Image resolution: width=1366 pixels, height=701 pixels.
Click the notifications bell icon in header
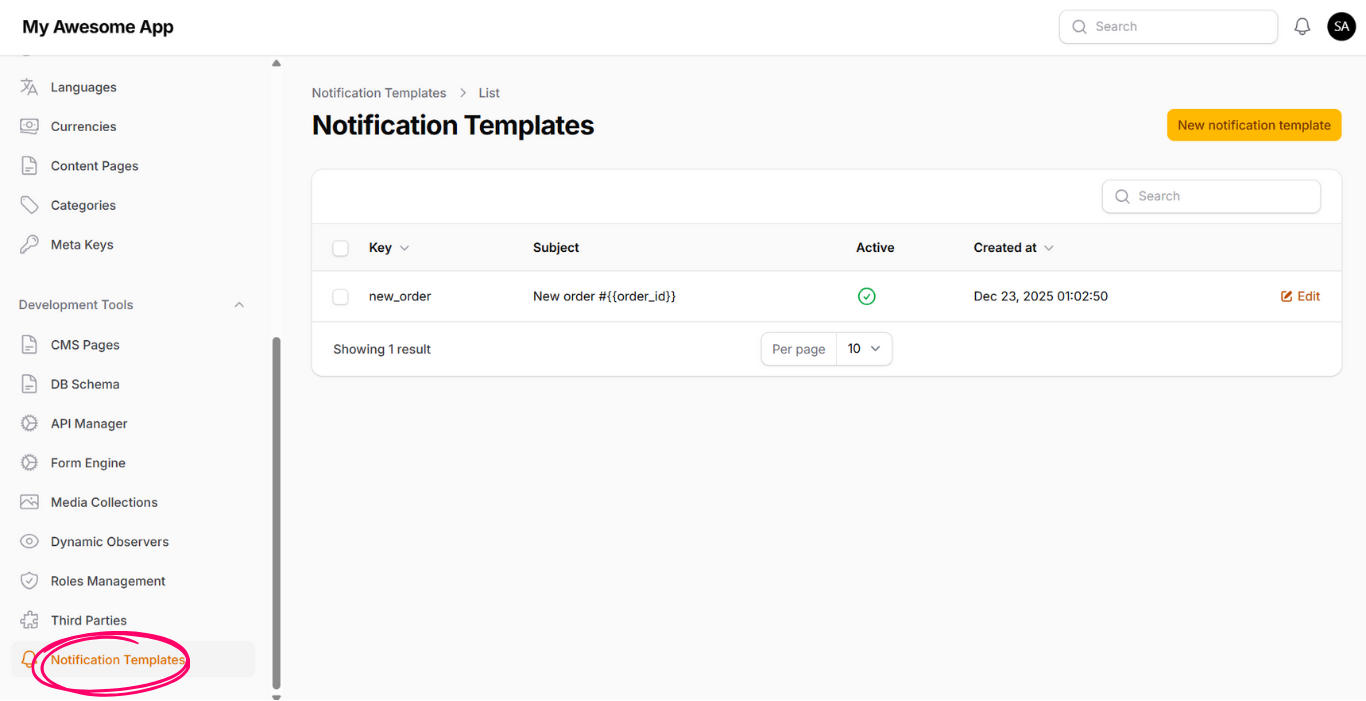[1302, 27]
